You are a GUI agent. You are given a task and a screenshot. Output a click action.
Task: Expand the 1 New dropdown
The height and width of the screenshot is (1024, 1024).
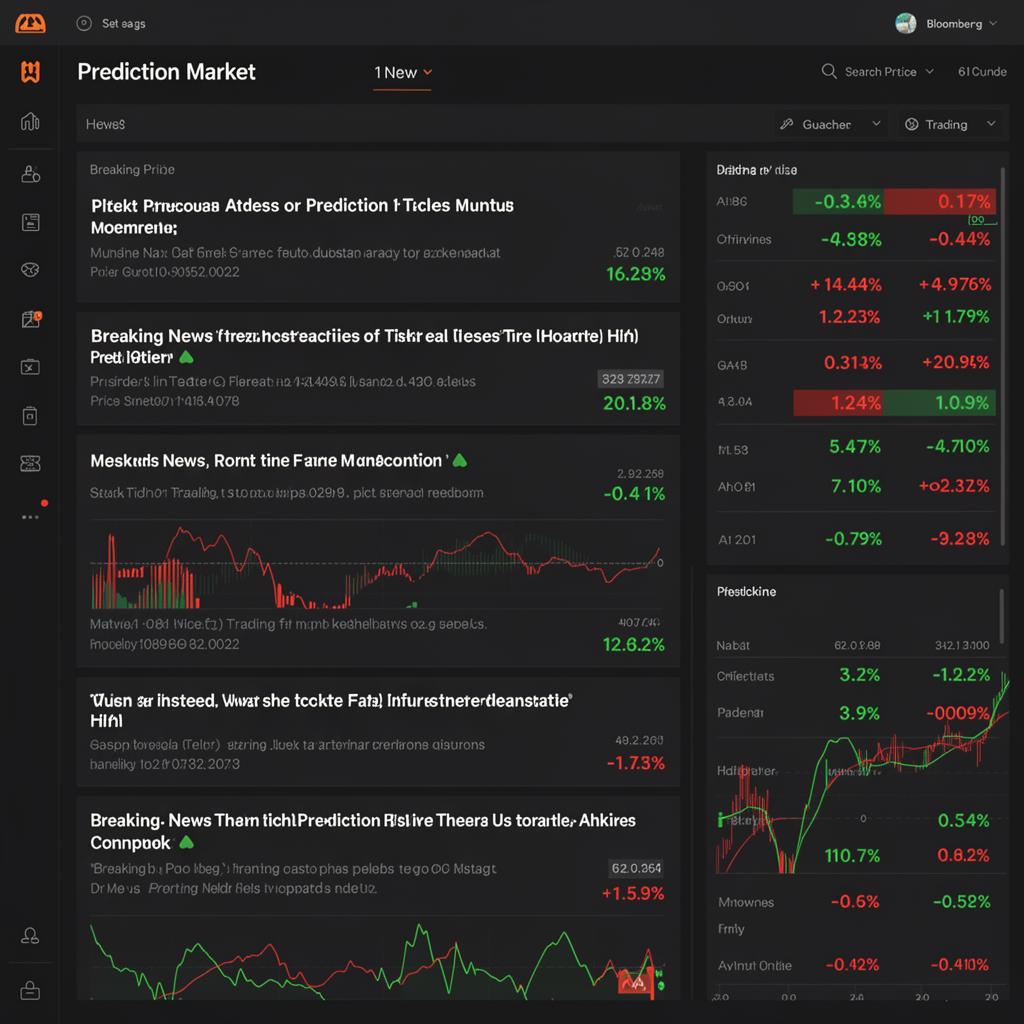(x=402, y=72)
